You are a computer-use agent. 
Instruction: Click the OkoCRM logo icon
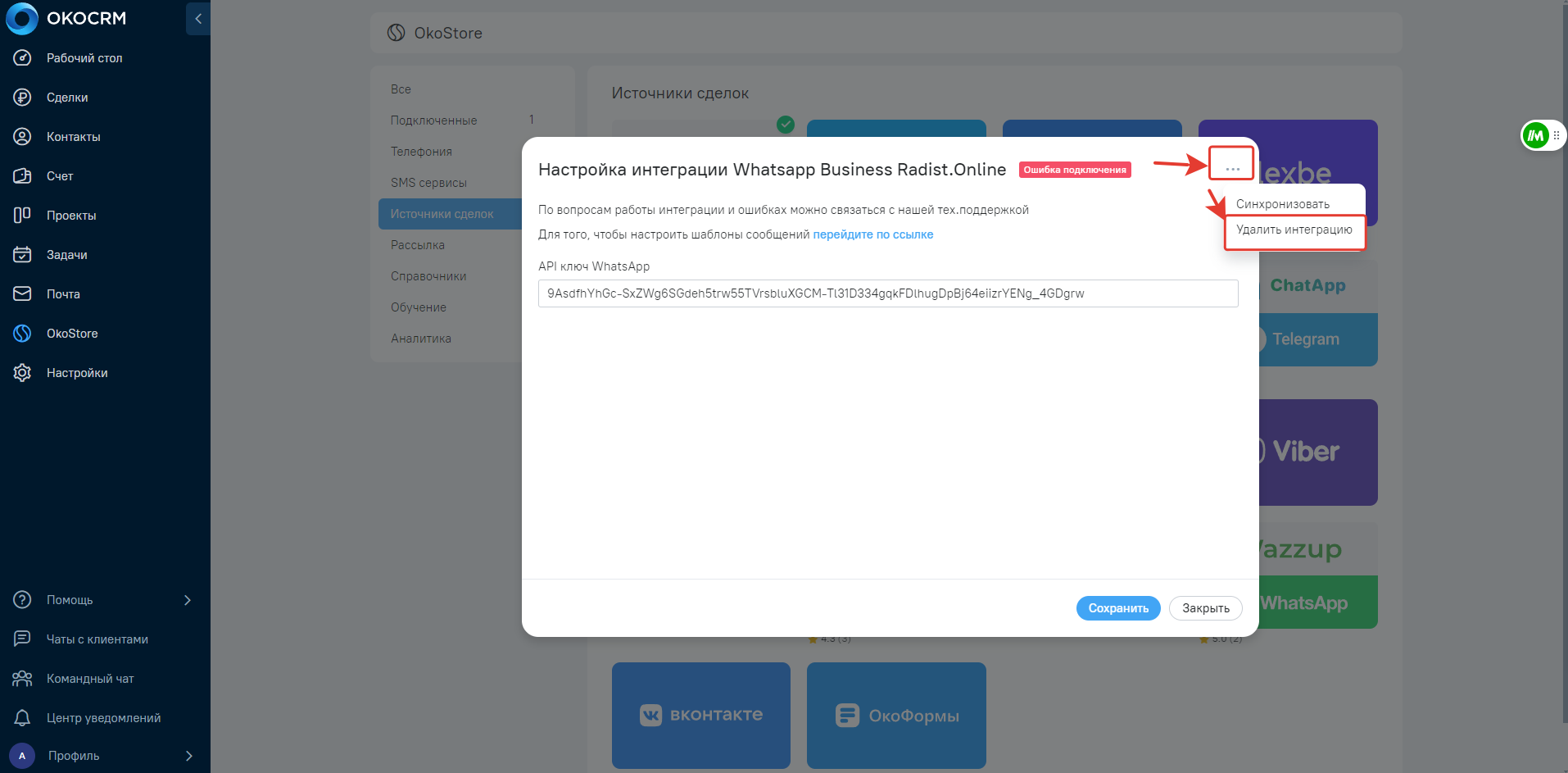tap(22, 19)
